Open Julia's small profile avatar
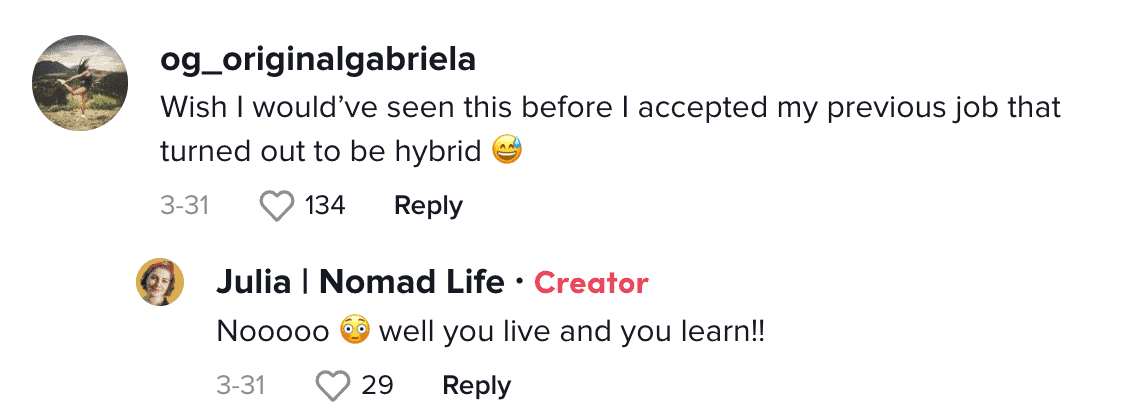The width and height of the screenshot is (1124, 416). (160, 282)
